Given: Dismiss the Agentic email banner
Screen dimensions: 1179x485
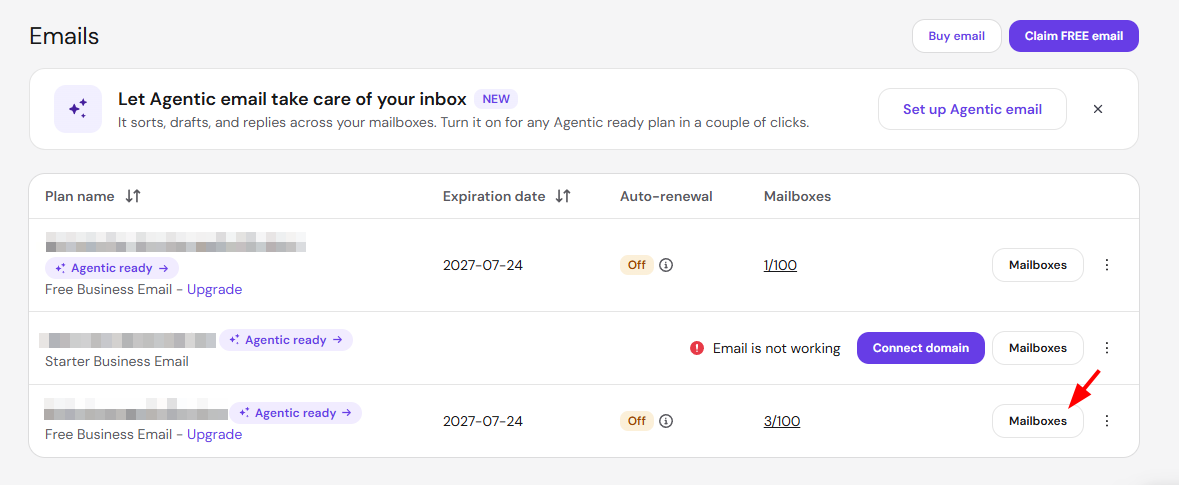Looking at the screenshot, I should [1098, 109].
